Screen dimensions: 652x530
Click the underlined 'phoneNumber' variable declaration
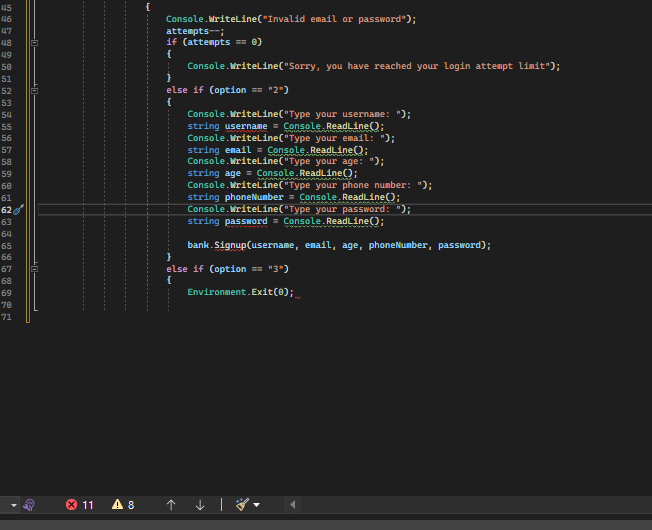tap(254, 197)
